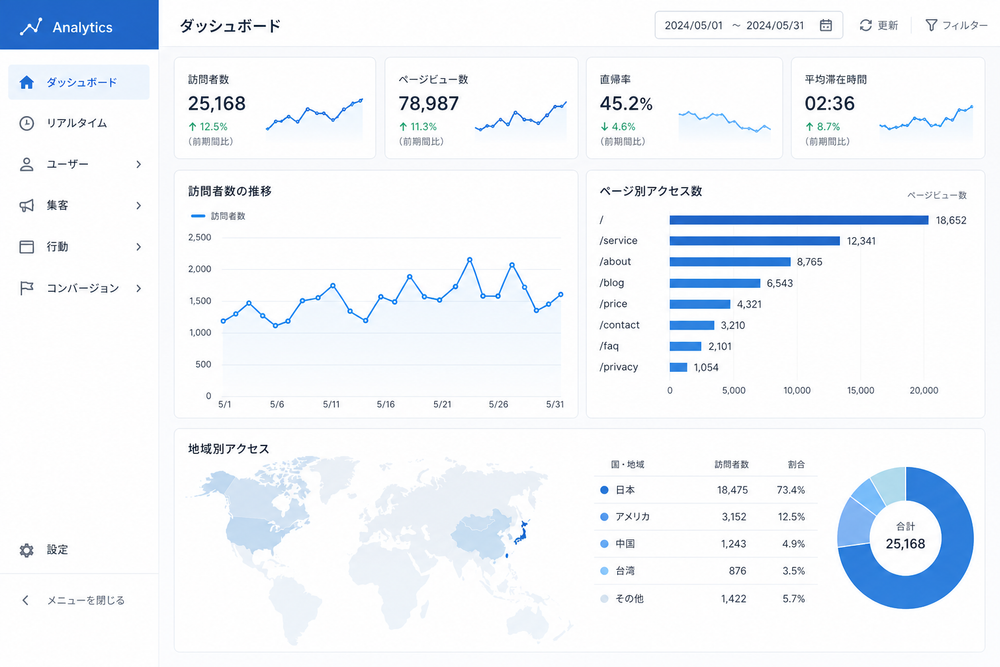
Task: Click Japan highlighted on the world map
Action: pyautogui.click(x=522, y=533)
